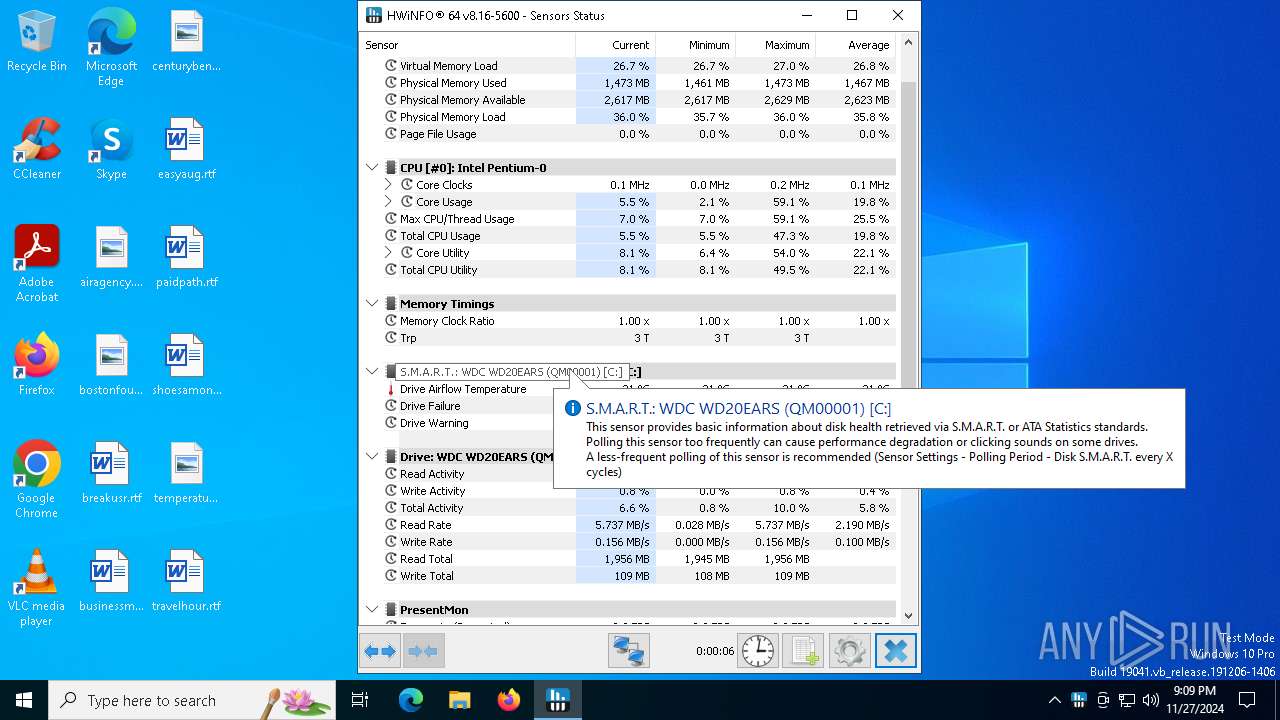1280x720 pixels.
Task: Start logging with the sheet-plus button
Action: (803, 651)
